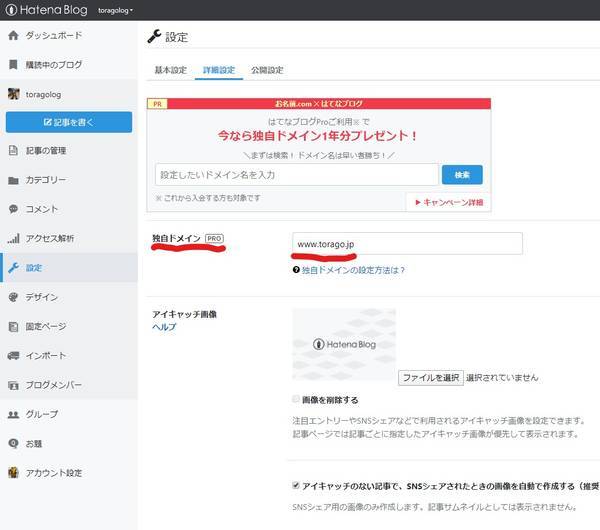The width and height of the screenshot is (600, 530).
Task: Toggle the 画像を削除する checkbox
Action: tap(296, 399)
